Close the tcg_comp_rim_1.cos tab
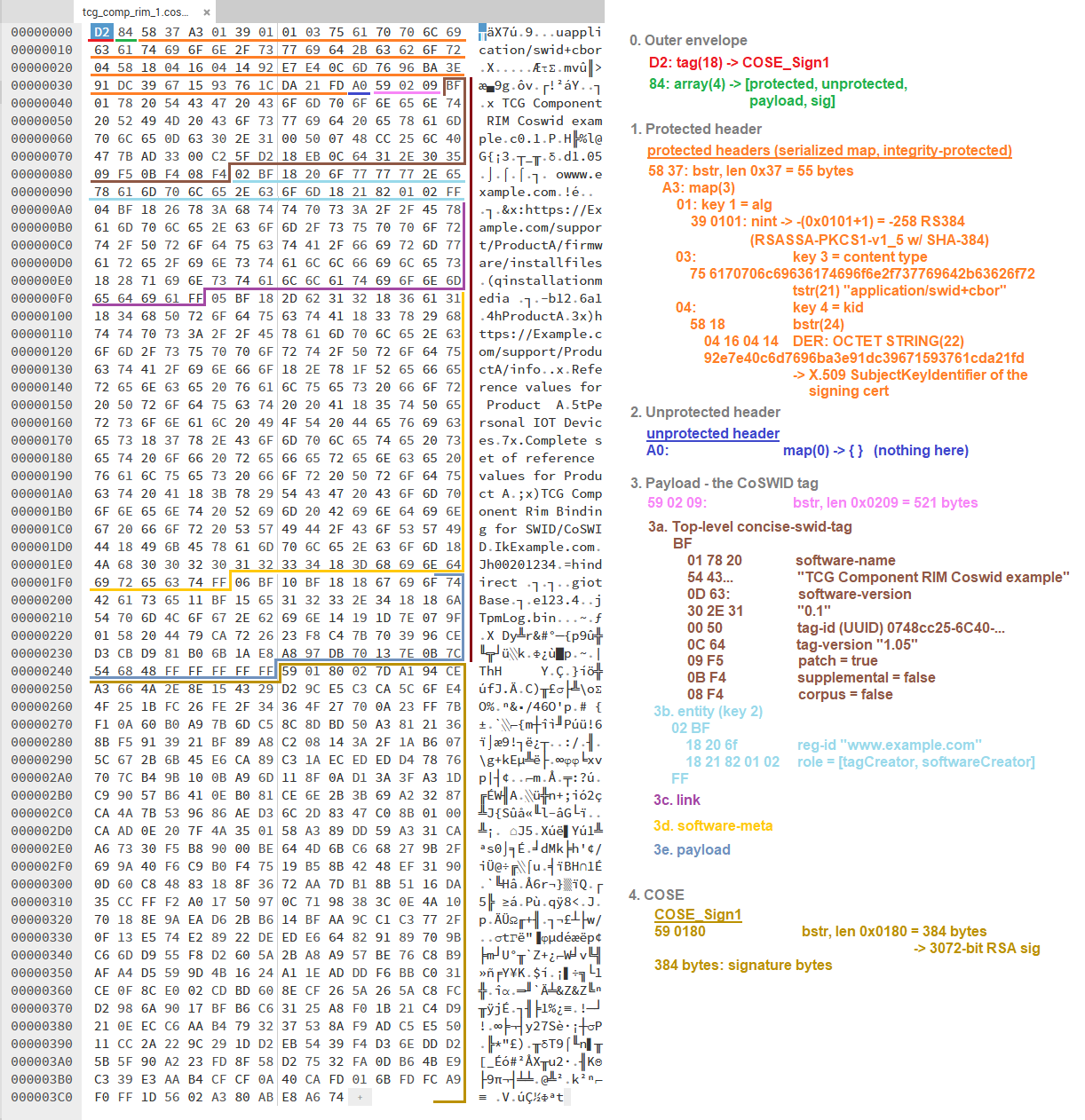Viewport: 1085px width, 1120px height. [x=207, y=12]
